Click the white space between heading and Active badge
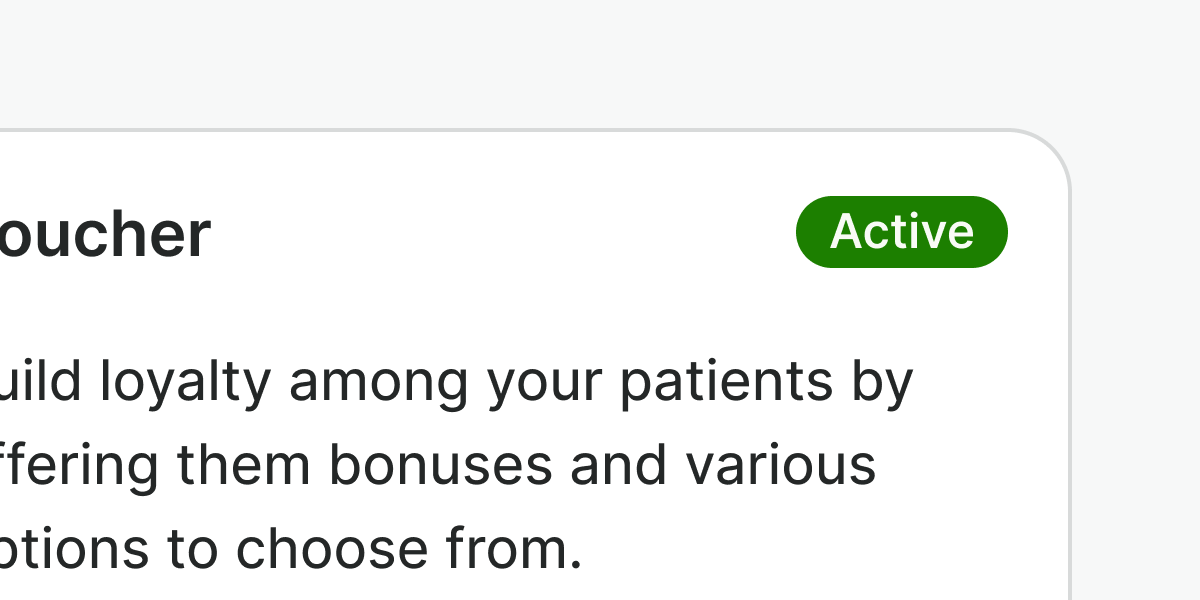The height and width of the screenshot is (600, 1200). point(500,235)
